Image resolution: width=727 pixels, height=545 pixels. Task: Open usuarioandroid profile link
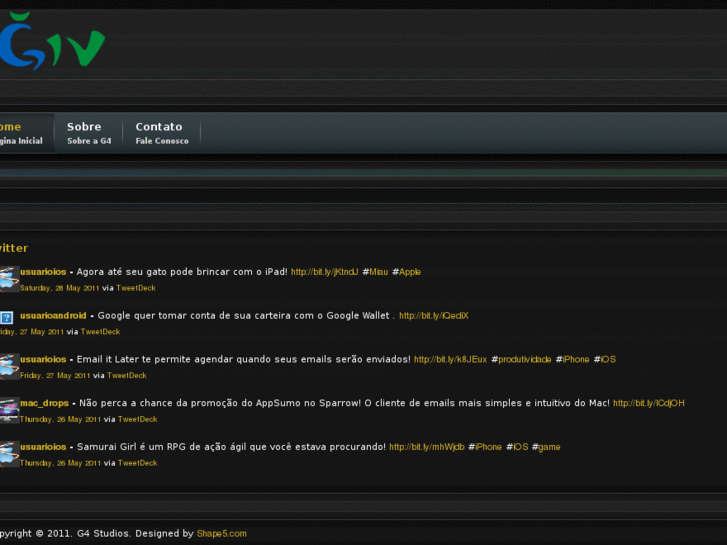53,315
